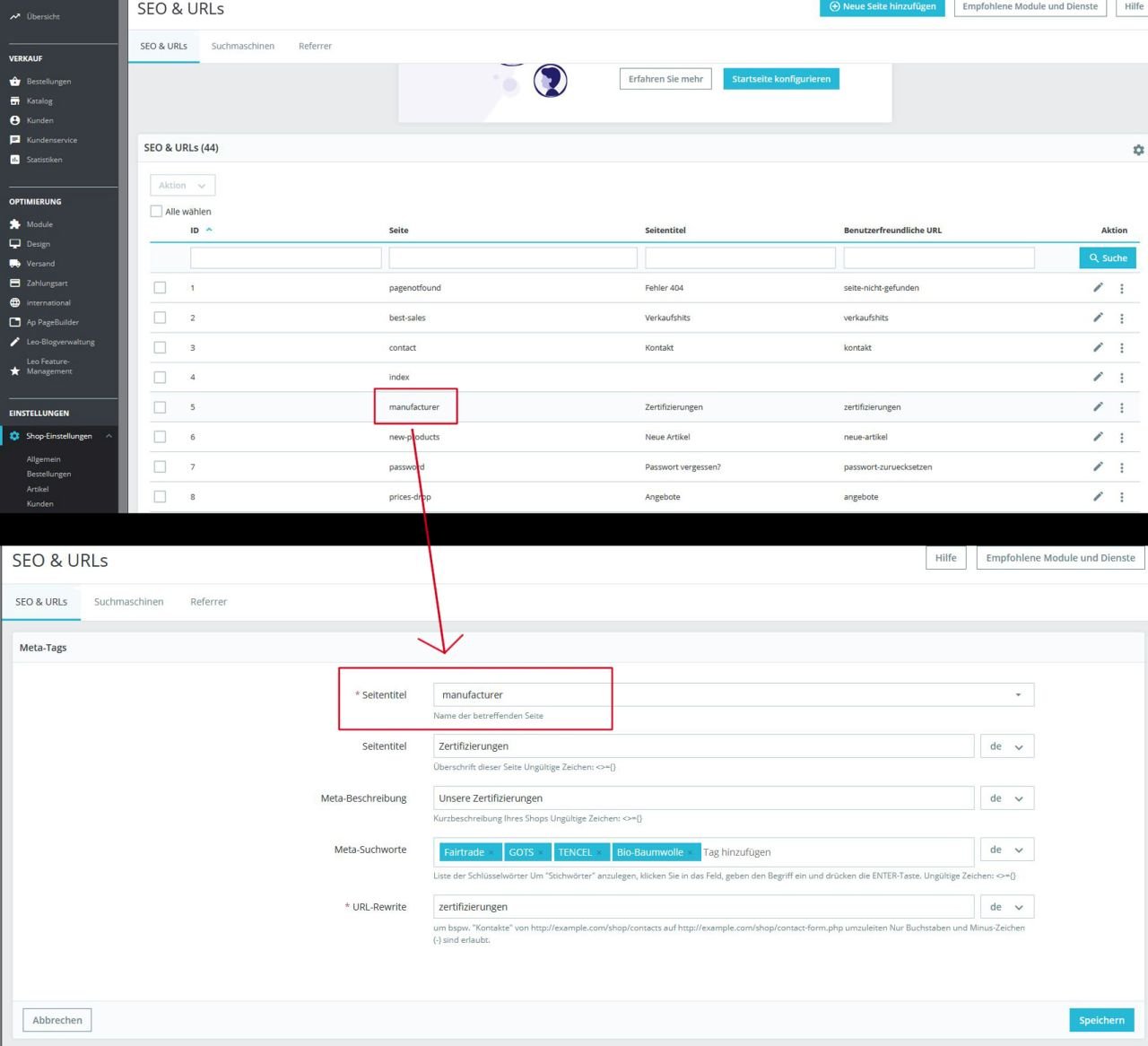Image resolution: width=1148 pixels, height=1046 pixels.
Task: Select the checkbox for row new-products
Action: click(160, 437)
